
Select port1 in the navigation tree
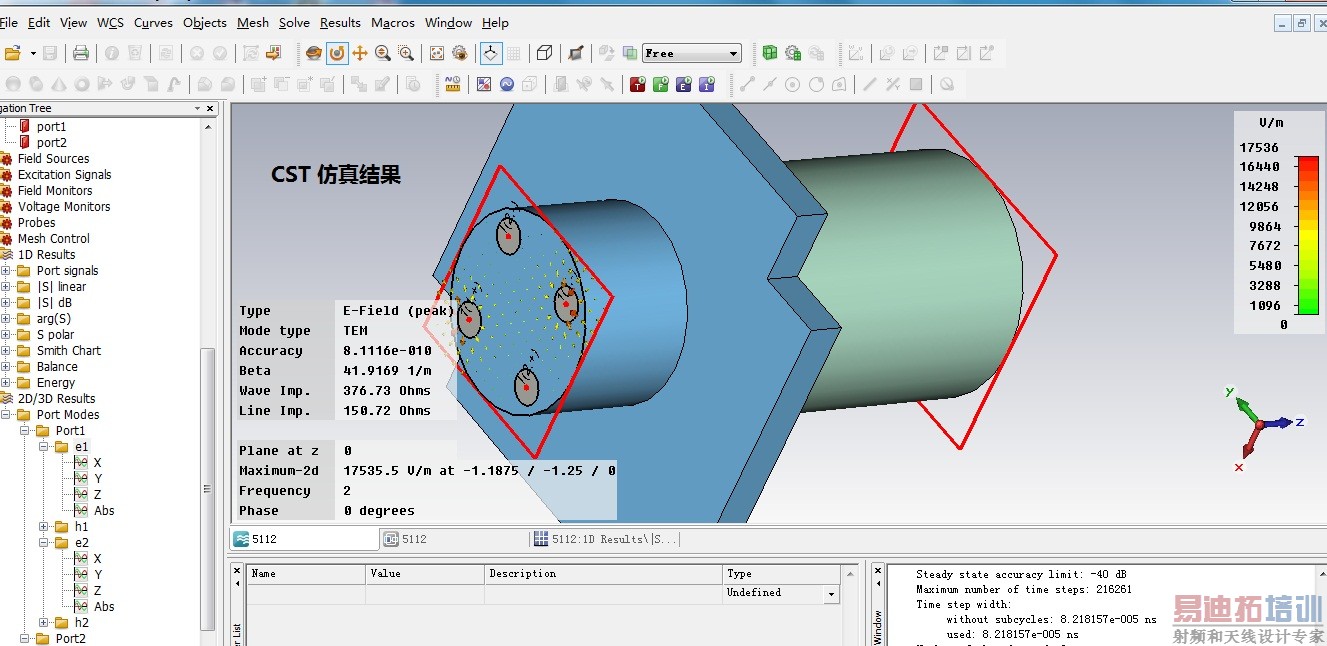point(51,127)
